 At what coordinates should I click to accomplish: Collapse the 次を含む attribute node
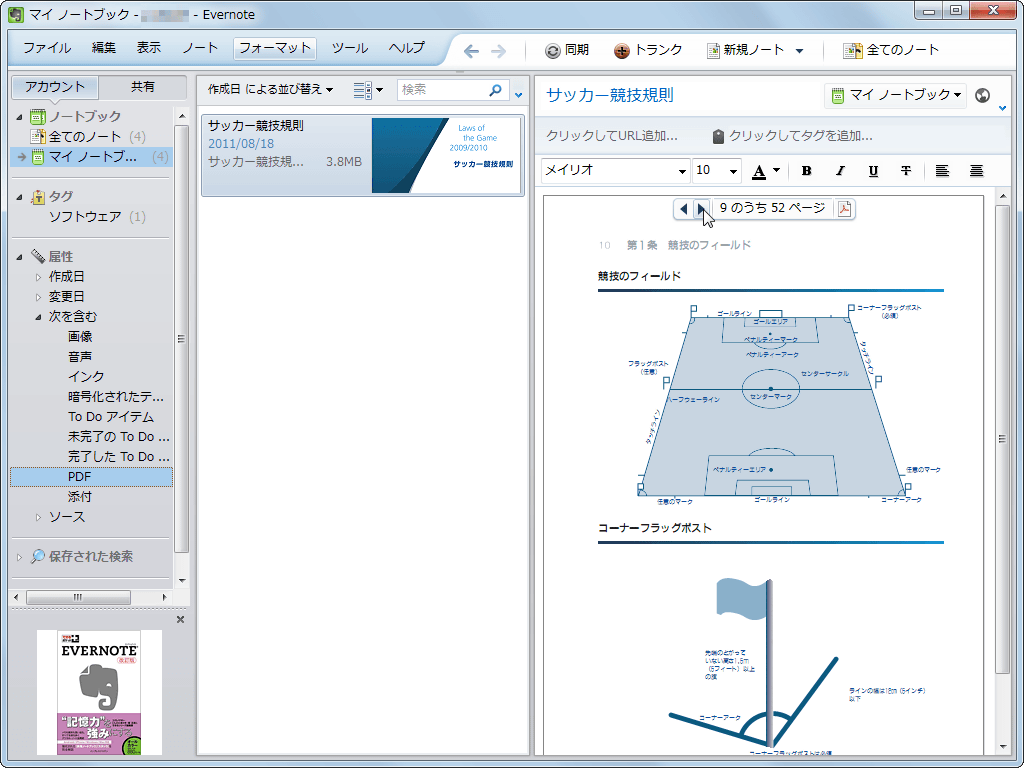pyautogui.click(x=38, y=317)
